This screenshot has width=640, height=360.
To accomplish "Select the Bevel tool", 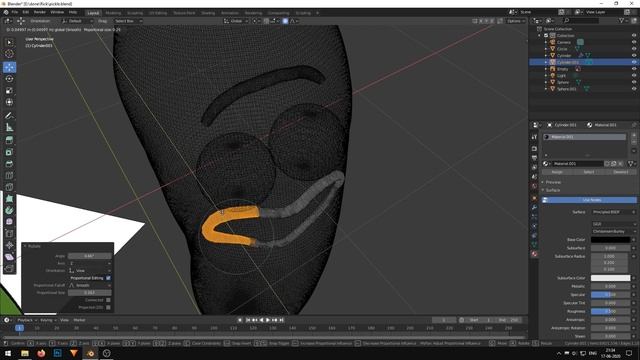I will coord(9,164).
